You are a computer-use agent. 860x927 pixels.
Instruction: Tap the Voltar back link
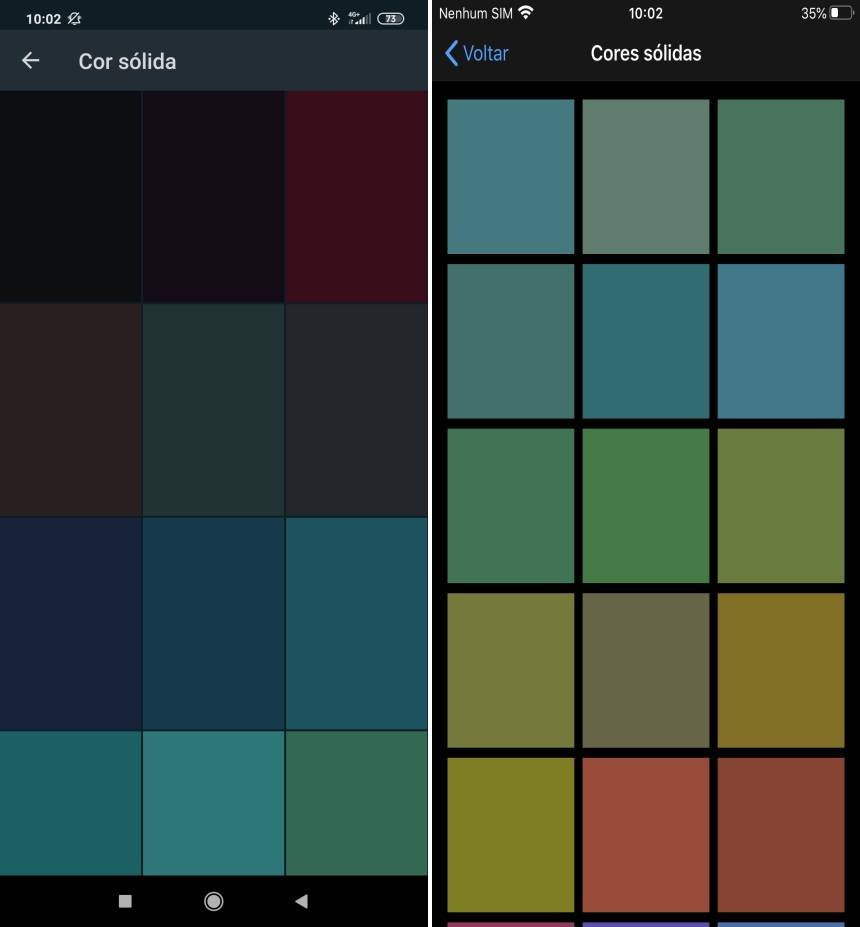coord(476,53)
